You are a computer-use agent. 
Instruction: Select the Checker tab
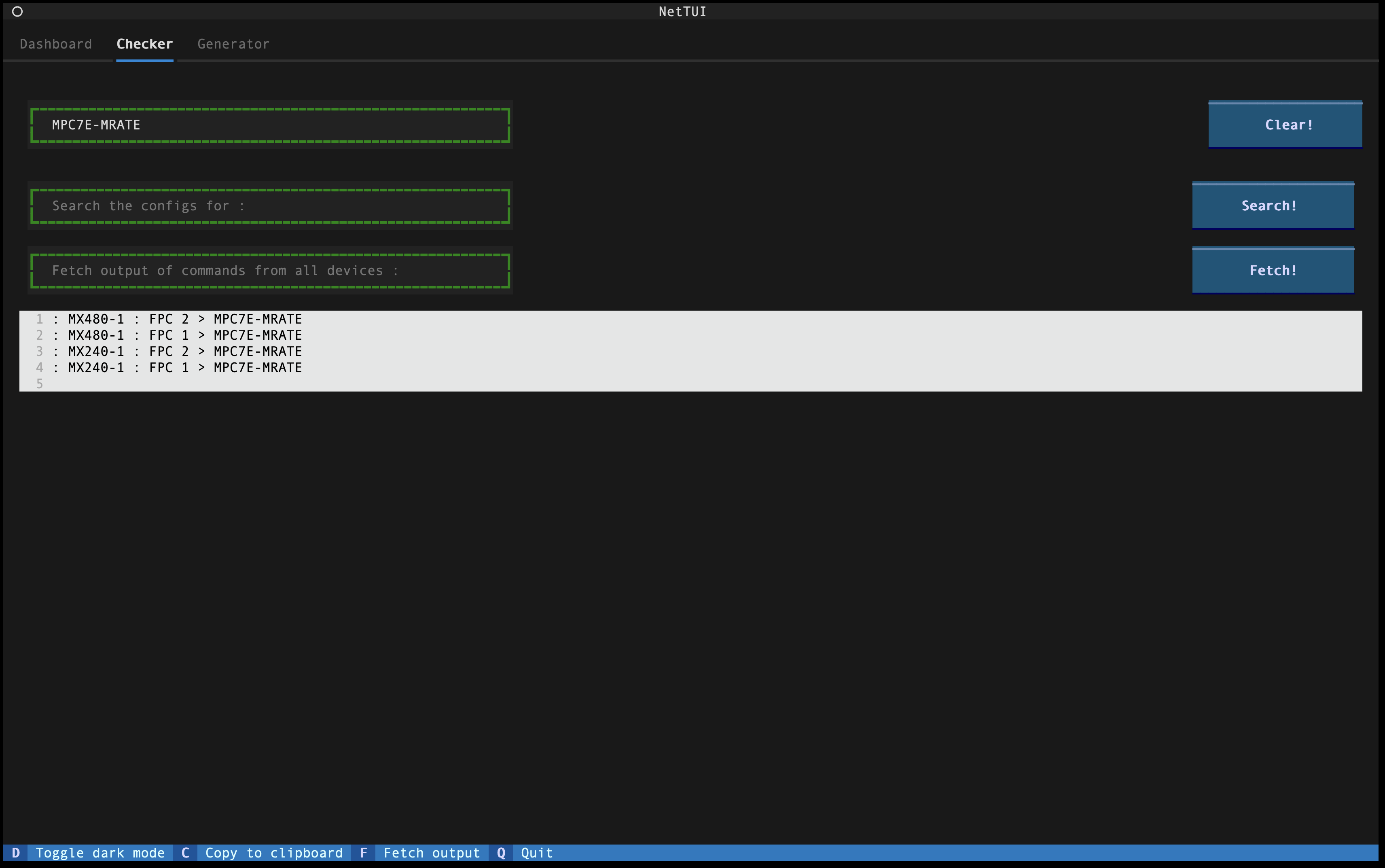[145, 44]
